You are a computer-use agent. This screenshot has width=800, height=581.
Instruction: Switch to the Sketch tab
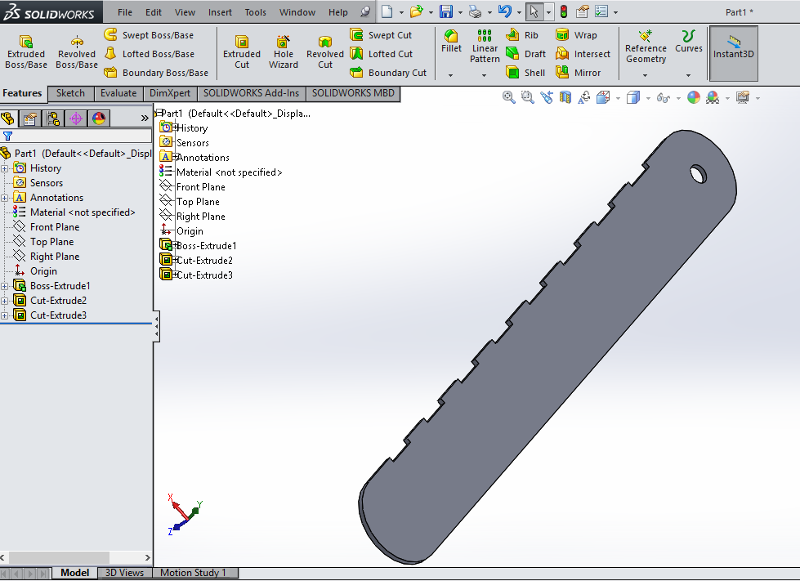coord(70,93)
